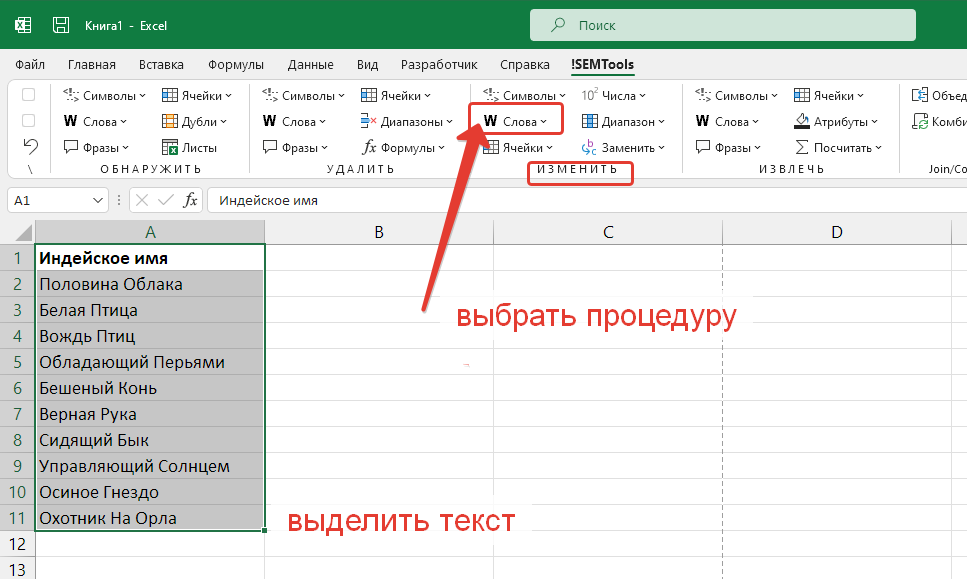Open Дубли menu in ОБНАРУЖИТЬ group
Viewport: 967px width, 579px height.
tap(197, 121)
